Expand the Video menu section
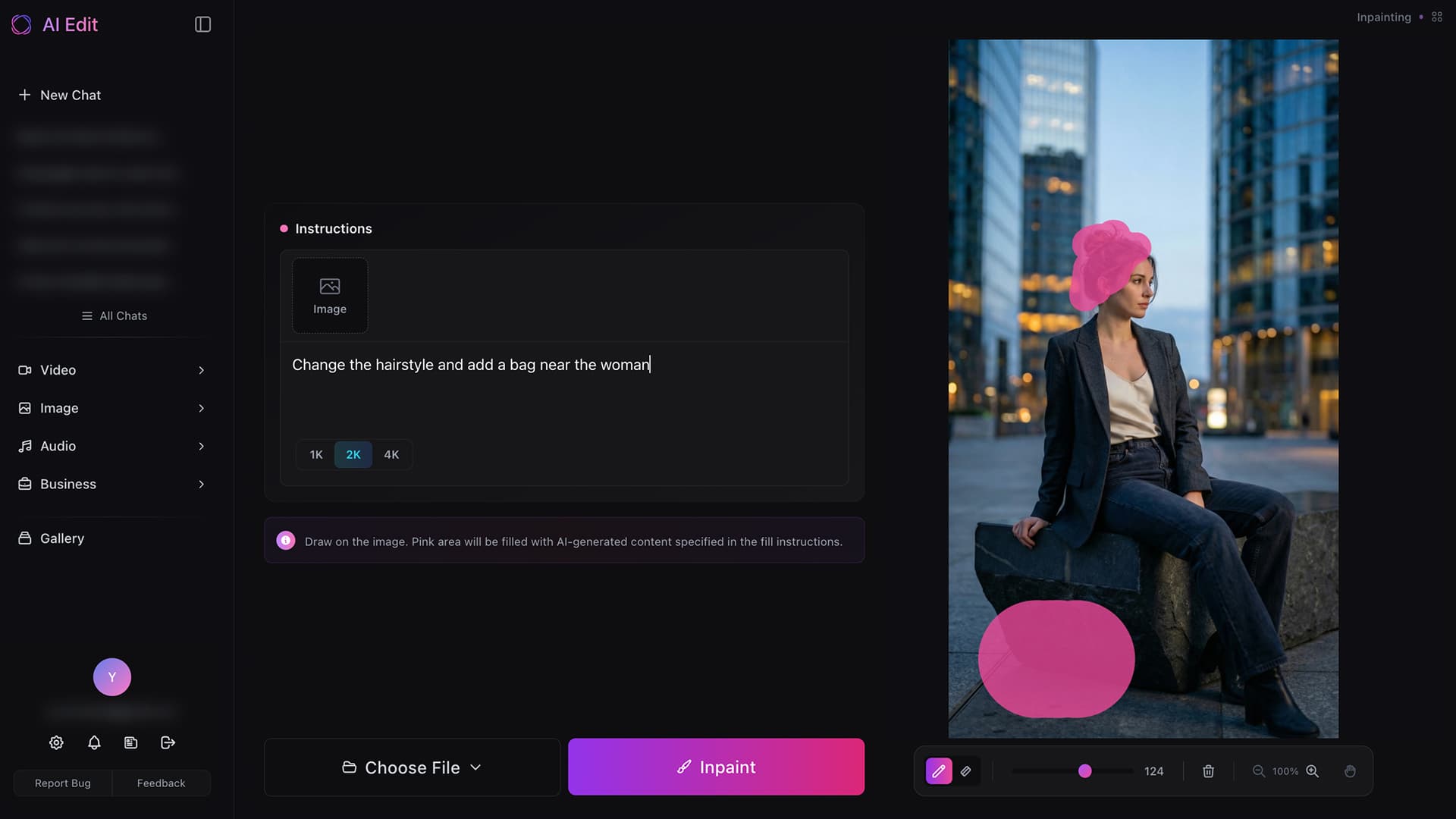 click(112, 370)
